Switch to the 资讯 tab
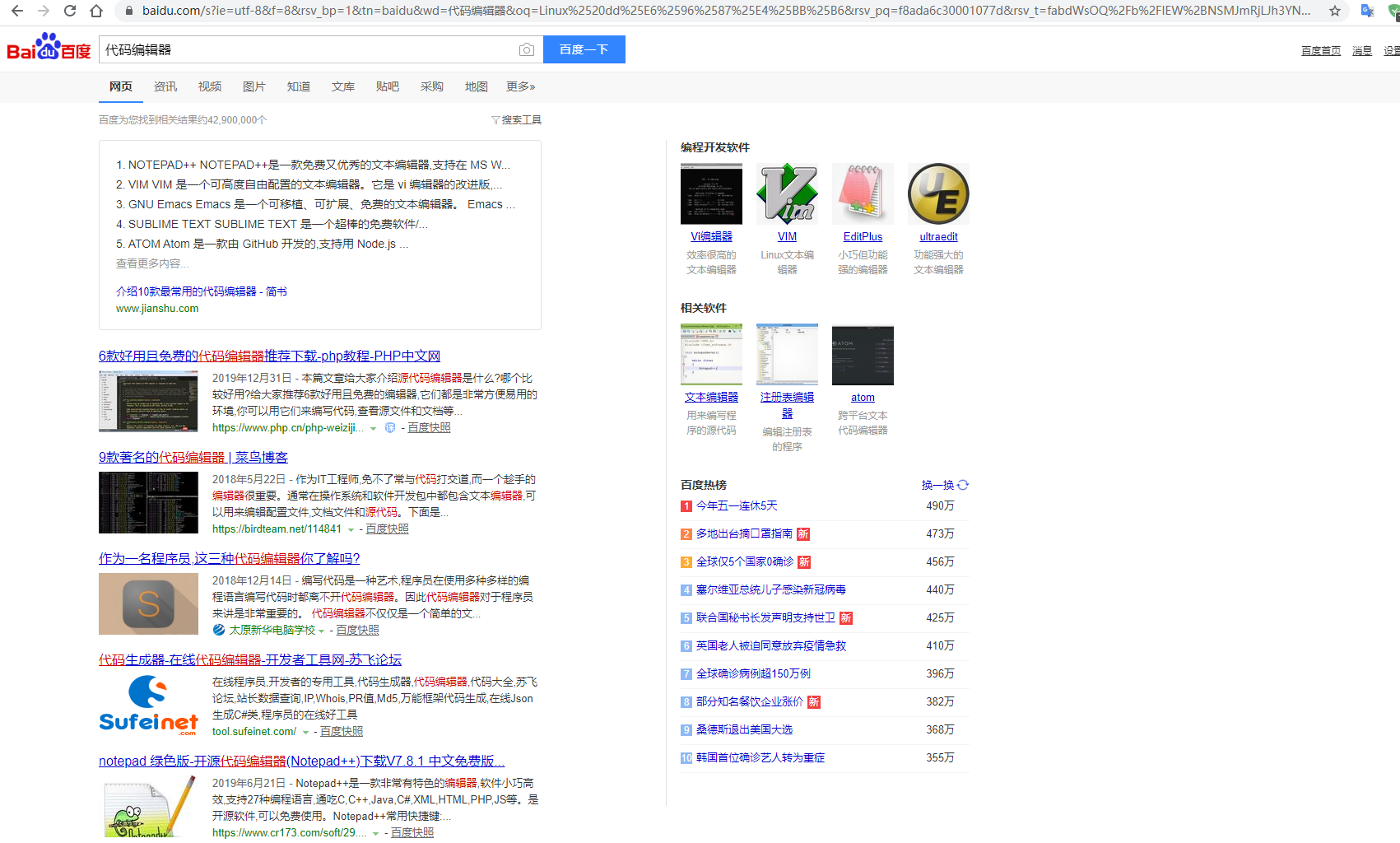 click(165, 86)
